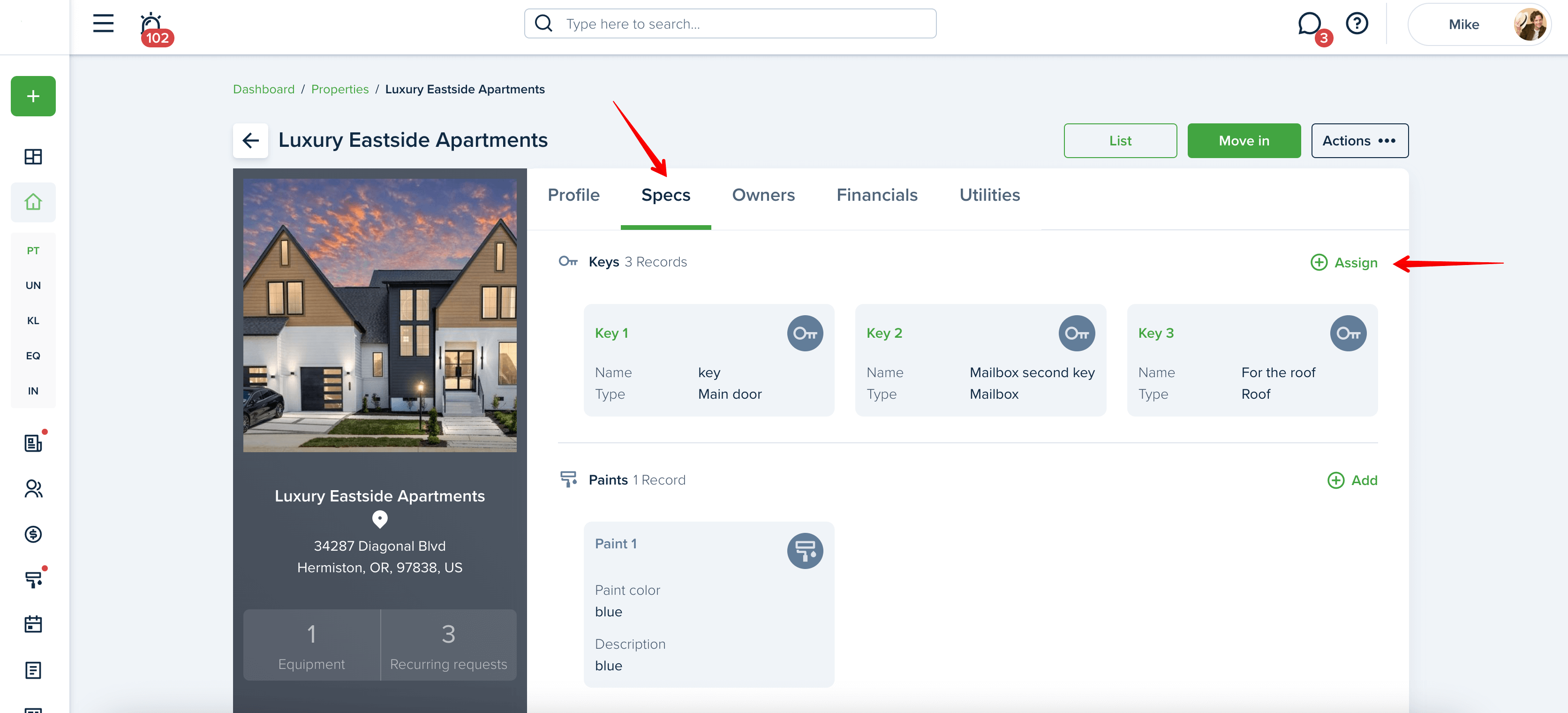Open the 3 Recurring requests counter tile

point(449,645)
